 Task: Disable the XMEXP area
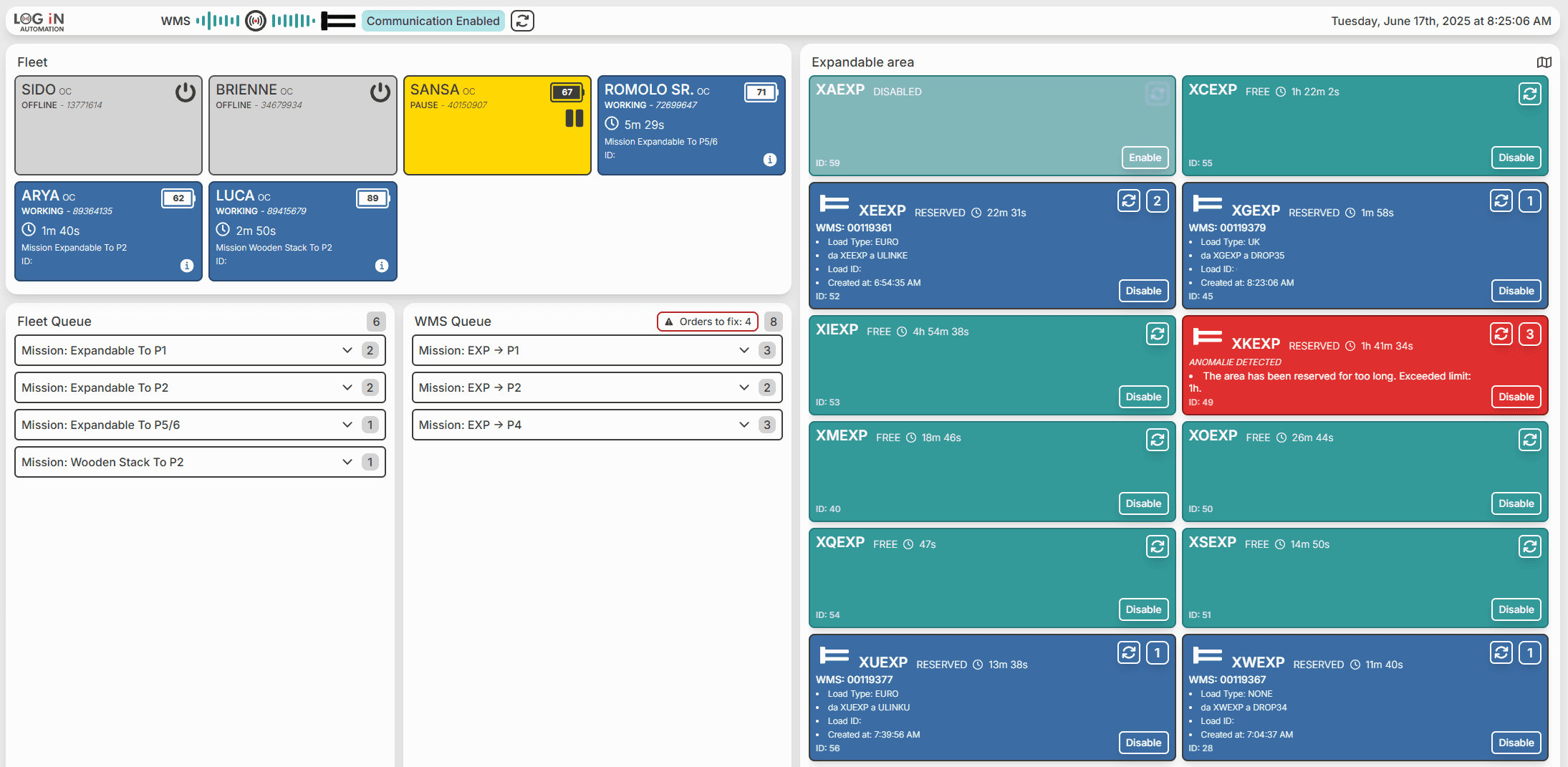(1143, 503)
